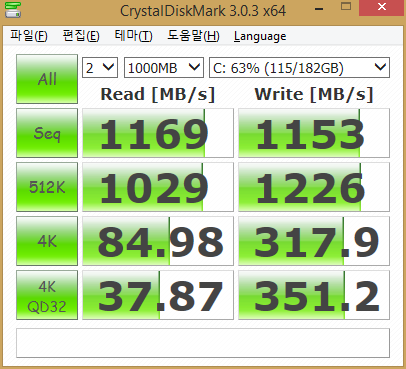Screen dimensions: 406x369
Task: Start the 512K benchmark test
Action: pyautogui.click(x=47, y=187)
